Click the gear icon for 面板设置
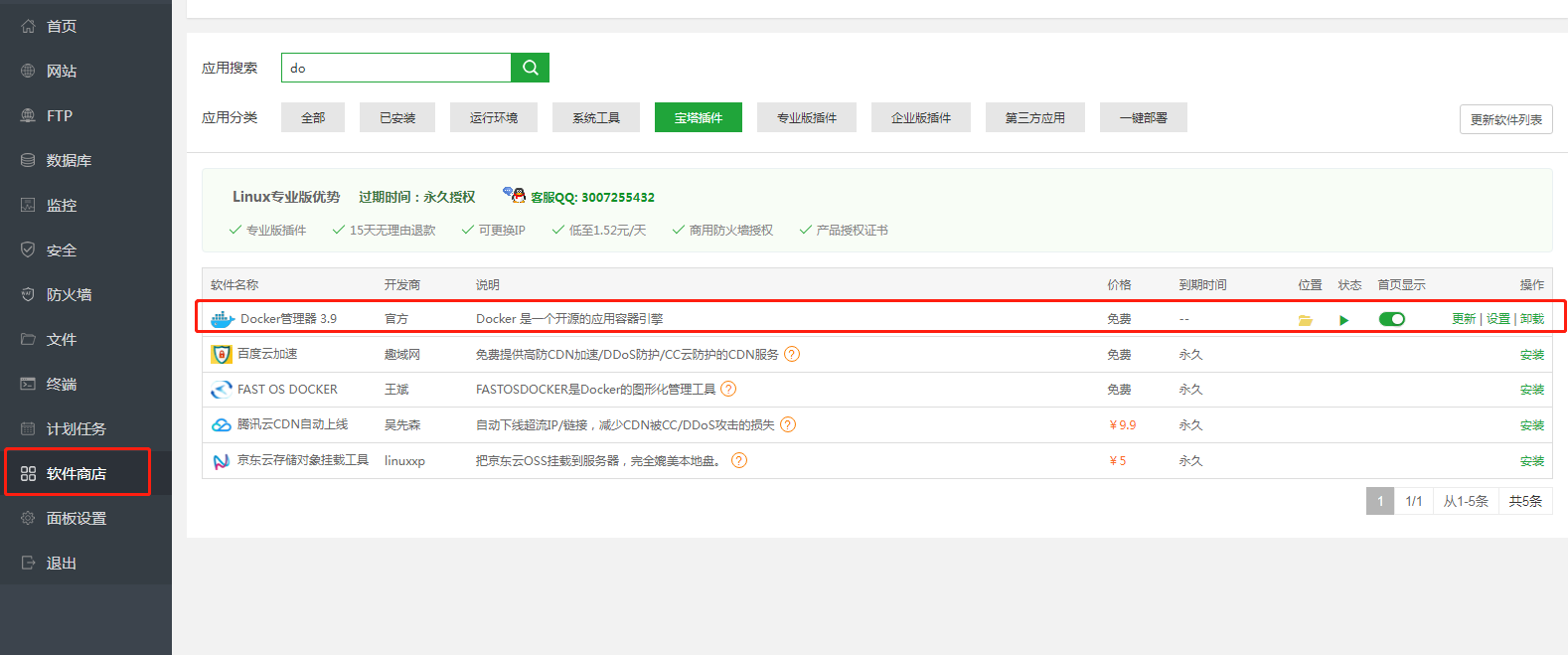Screen dimensions: 1568x655 28,518
